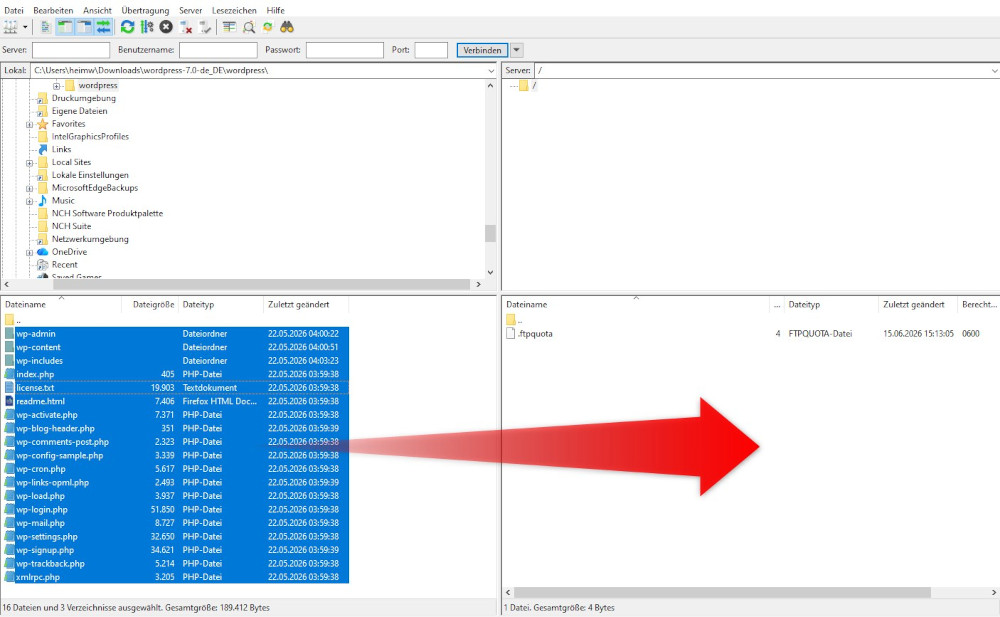Open the process queue settings icon
The width and height of the screenshot is (1000, 617).
pyautogui.click(x=147, y=27)
